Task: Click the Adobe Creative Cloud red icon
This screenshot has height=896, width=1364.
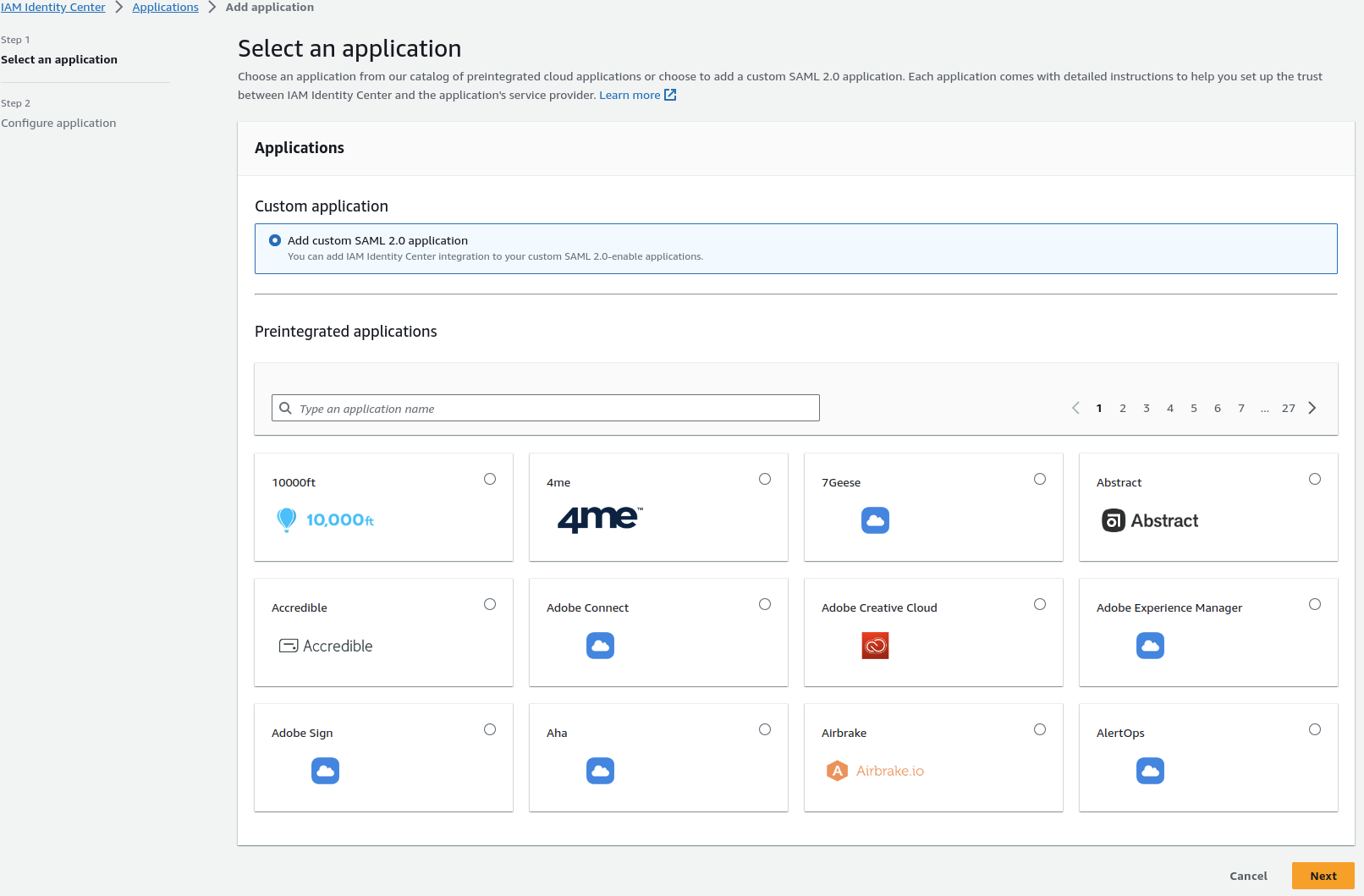Action: coord(876,646)
